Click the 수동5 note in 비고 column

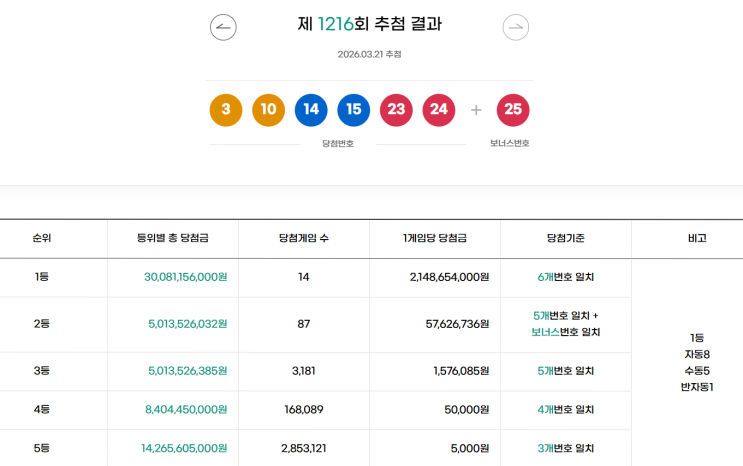click(697, 371)
